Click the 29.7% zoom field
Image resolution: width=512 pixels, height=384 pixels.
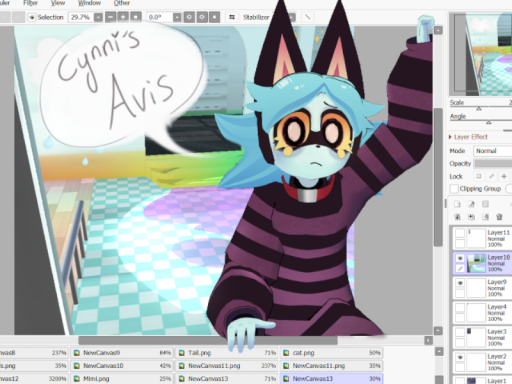(x=81, y=17)
